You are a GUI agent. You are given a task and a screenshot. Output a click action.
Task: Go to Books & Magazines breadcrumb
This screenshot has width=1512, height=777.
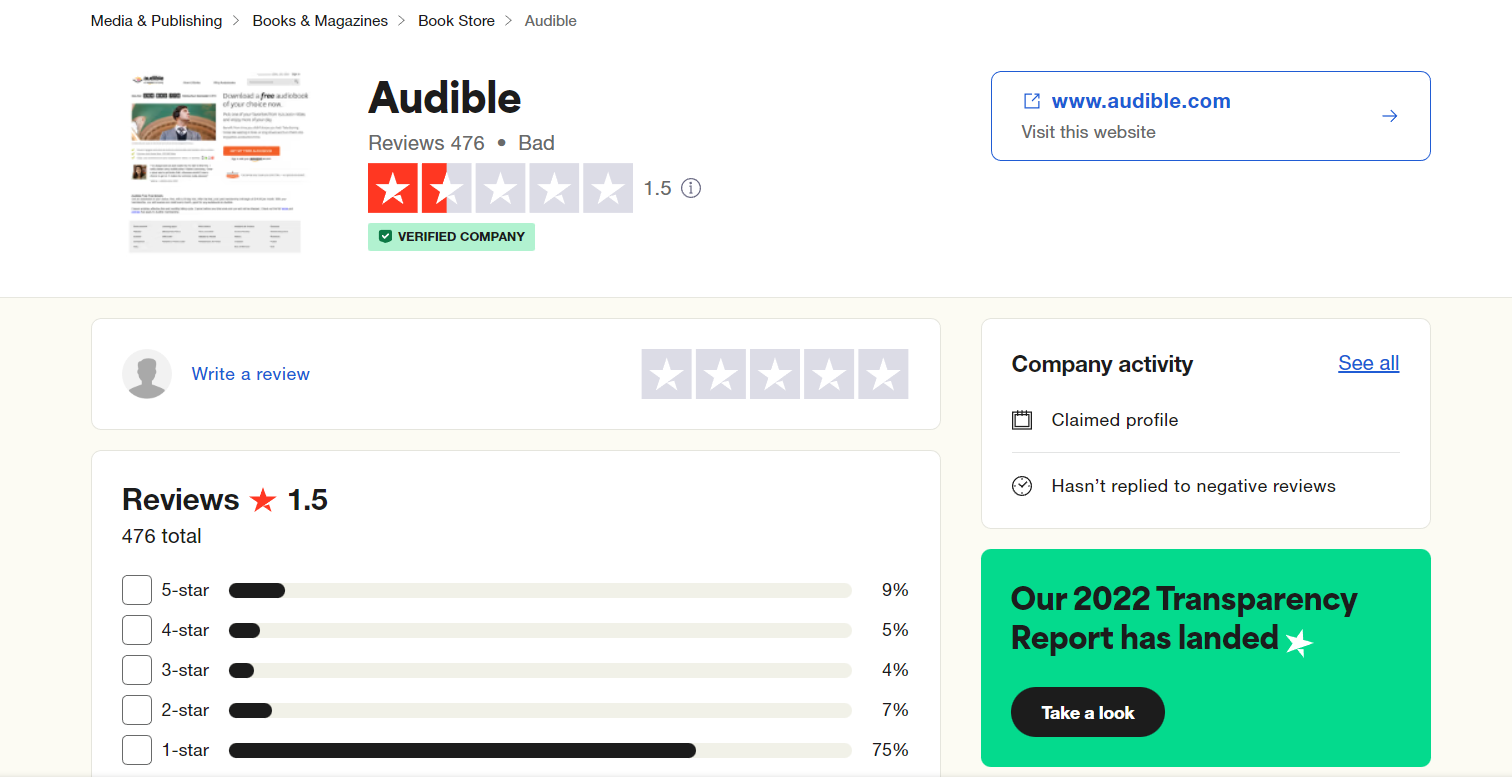(x=320, y=21)
